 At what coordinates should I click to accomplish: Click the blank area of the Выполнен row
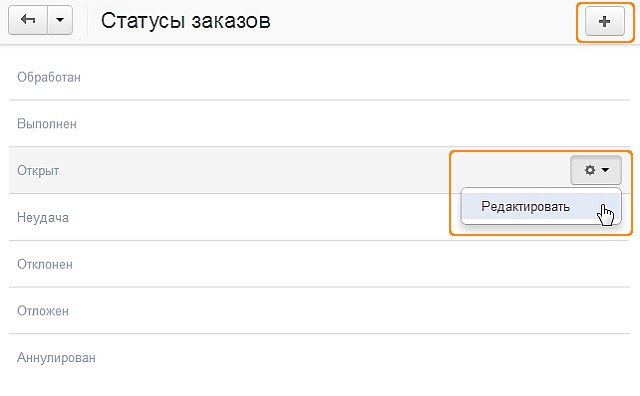pyautogui.click(x=353, y=124)
